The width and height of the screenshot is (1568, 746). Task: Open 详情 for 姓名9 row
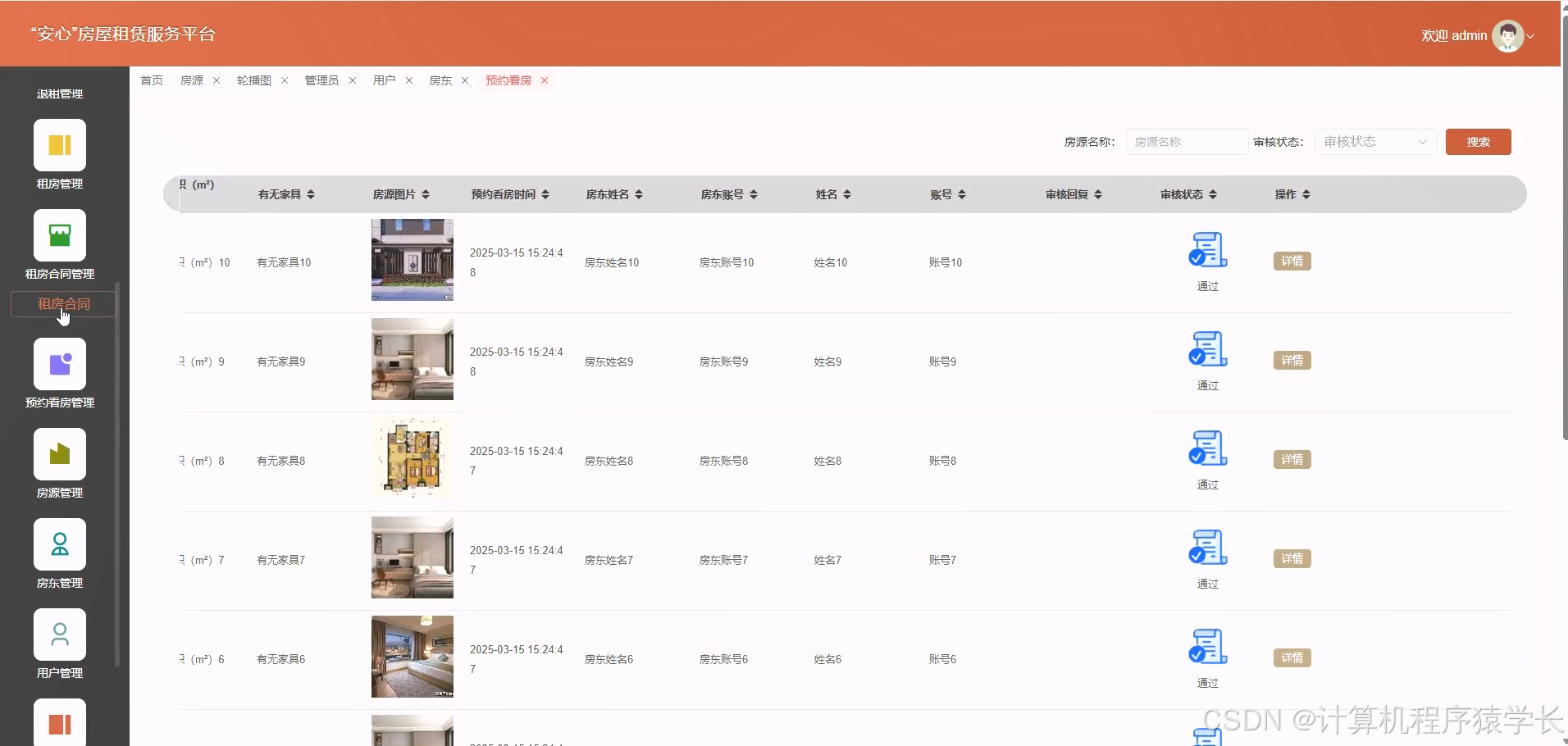[1292, 361]
